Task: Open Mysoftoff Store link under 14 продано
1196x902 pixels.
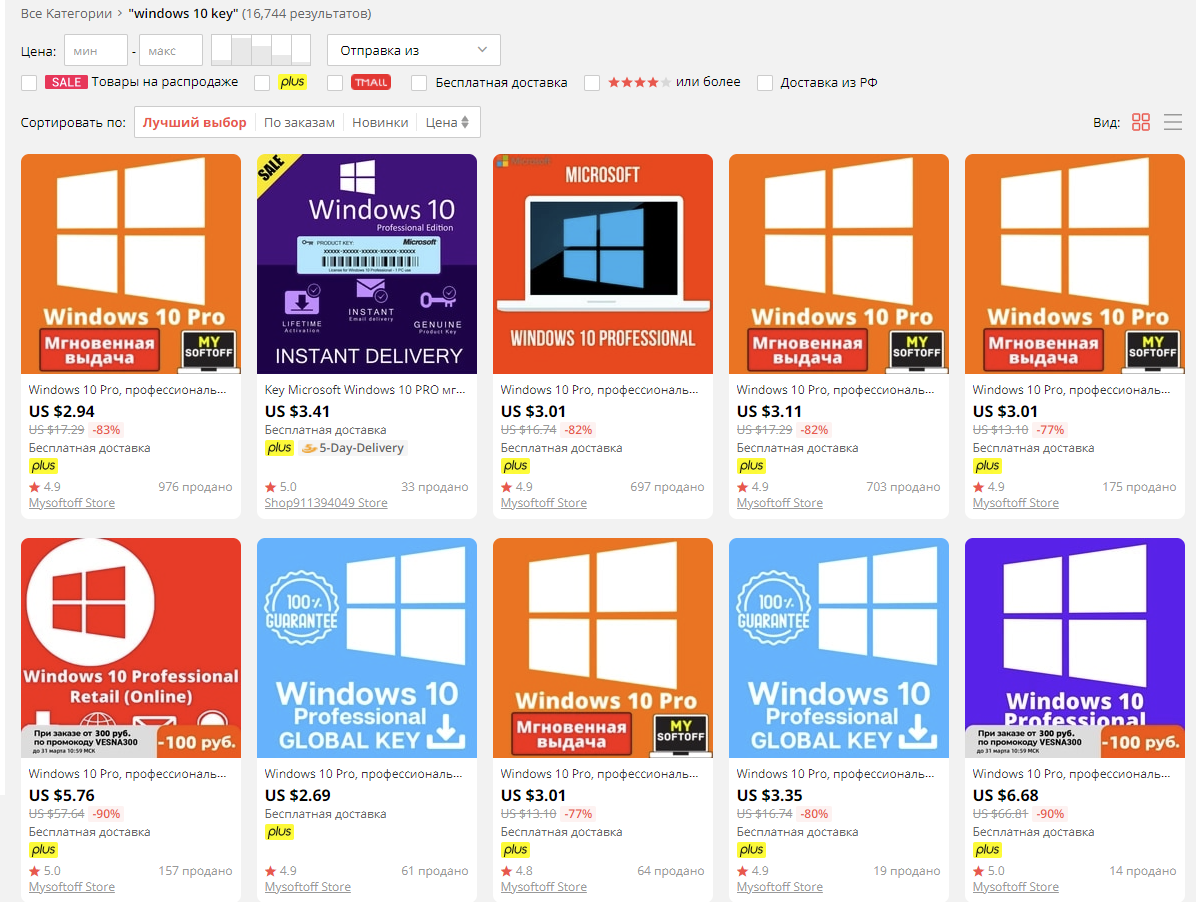Action: 1015,888
